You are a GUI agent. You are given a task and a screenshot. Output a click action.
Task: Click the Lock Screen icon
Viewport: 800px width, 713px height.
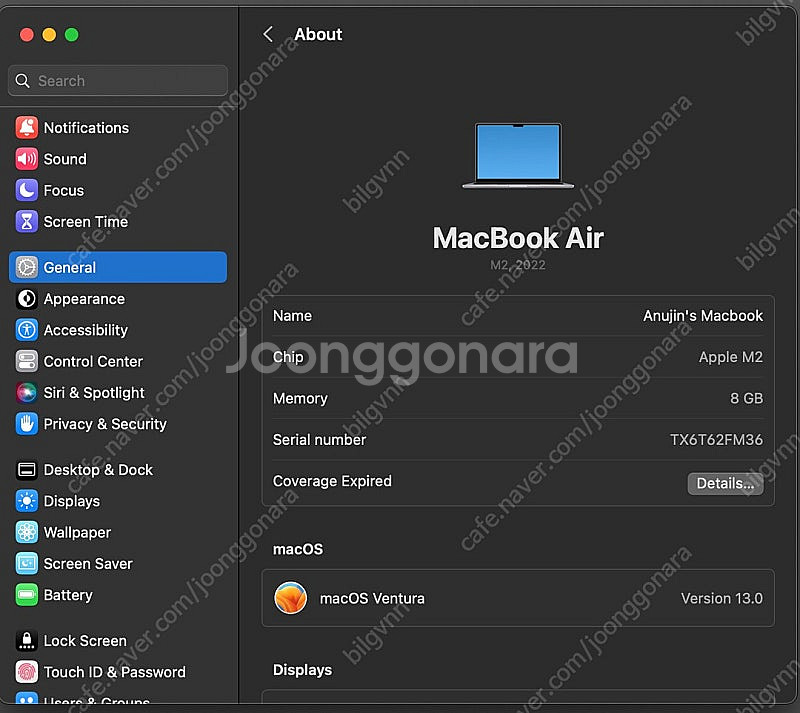(x=27, y=641)
